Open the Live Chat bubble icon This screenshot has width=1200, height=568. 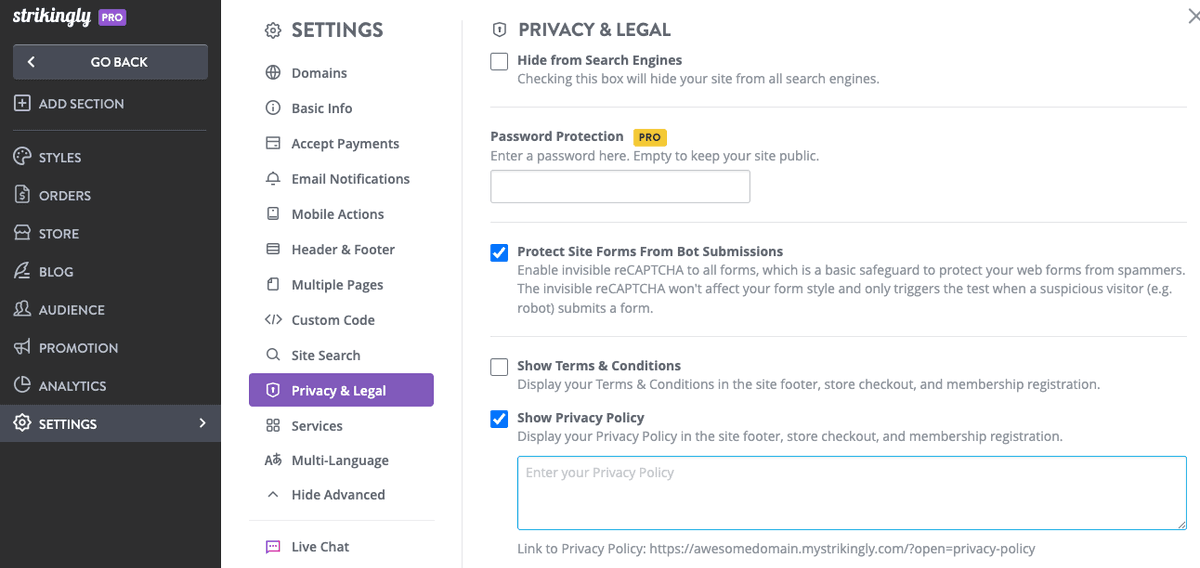(273, 547)
